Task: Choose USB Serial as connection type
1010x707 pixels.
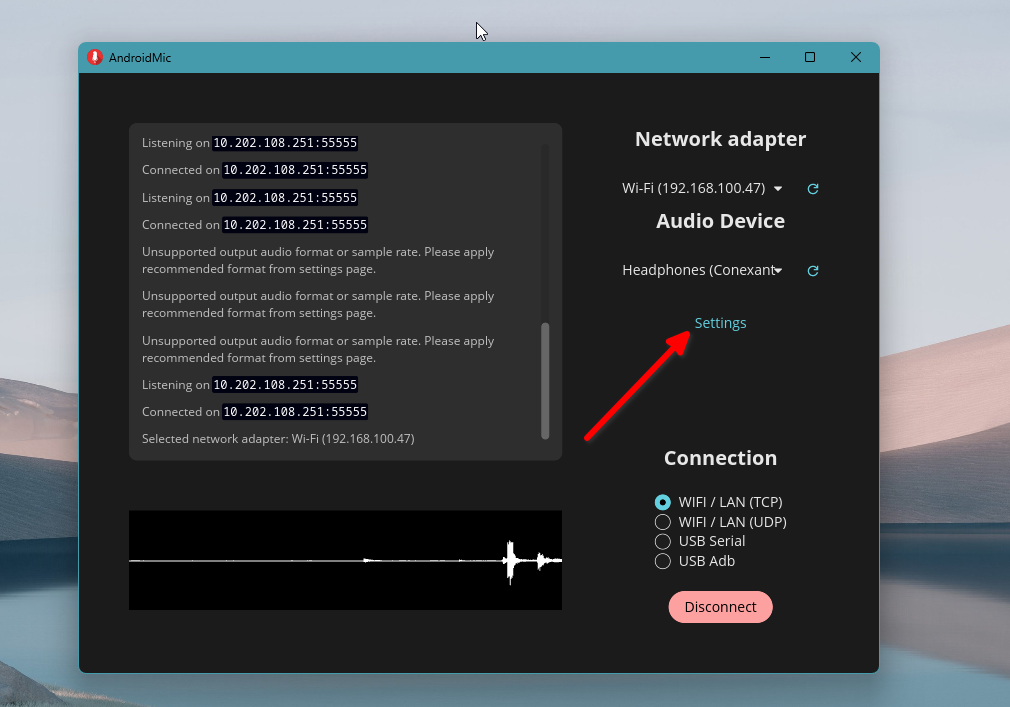Action: coord(663,541)
